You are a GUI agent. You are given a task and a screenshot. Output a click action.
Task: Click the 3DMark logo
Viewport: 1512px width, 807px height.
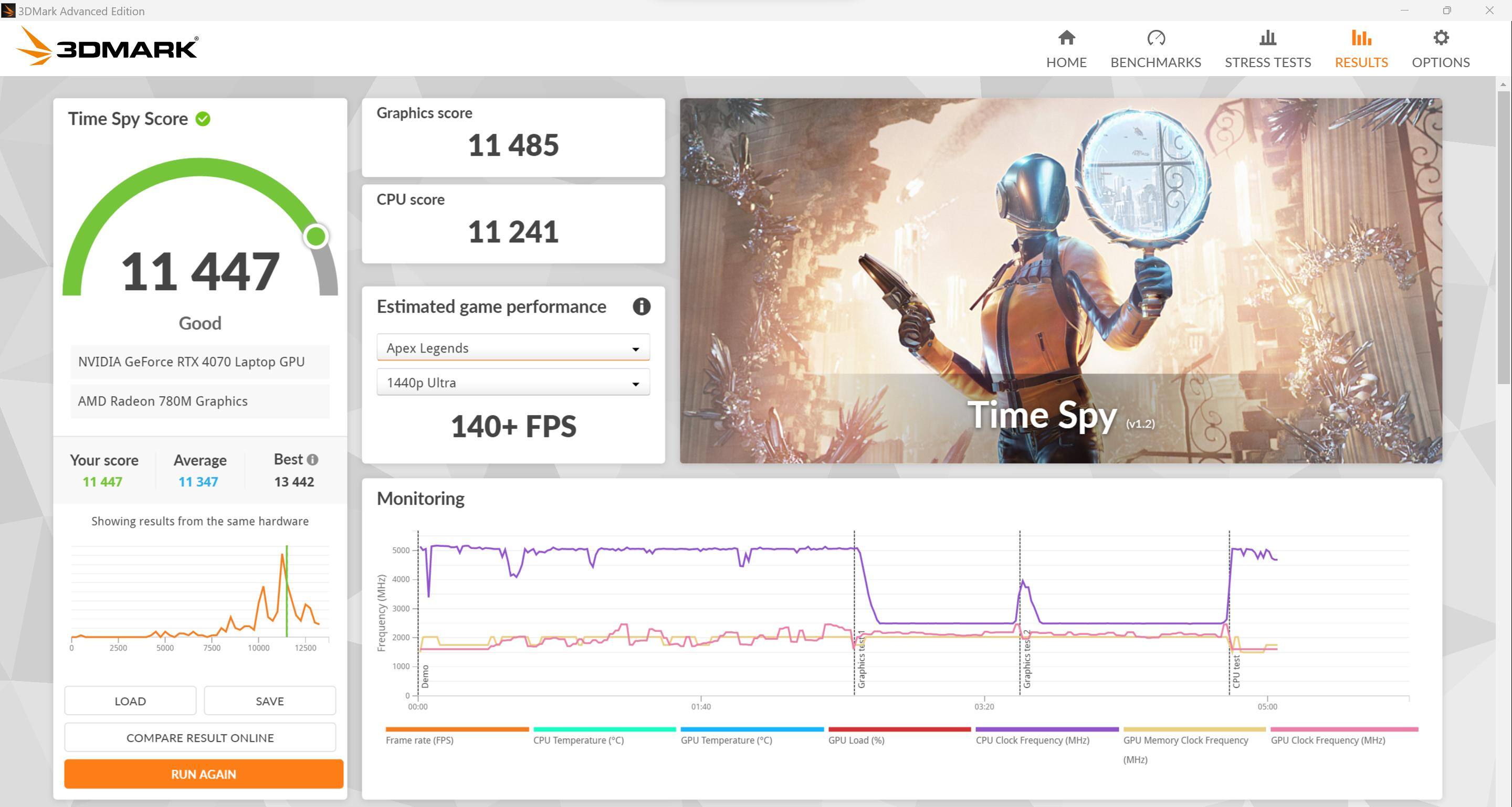coord(108,47)
